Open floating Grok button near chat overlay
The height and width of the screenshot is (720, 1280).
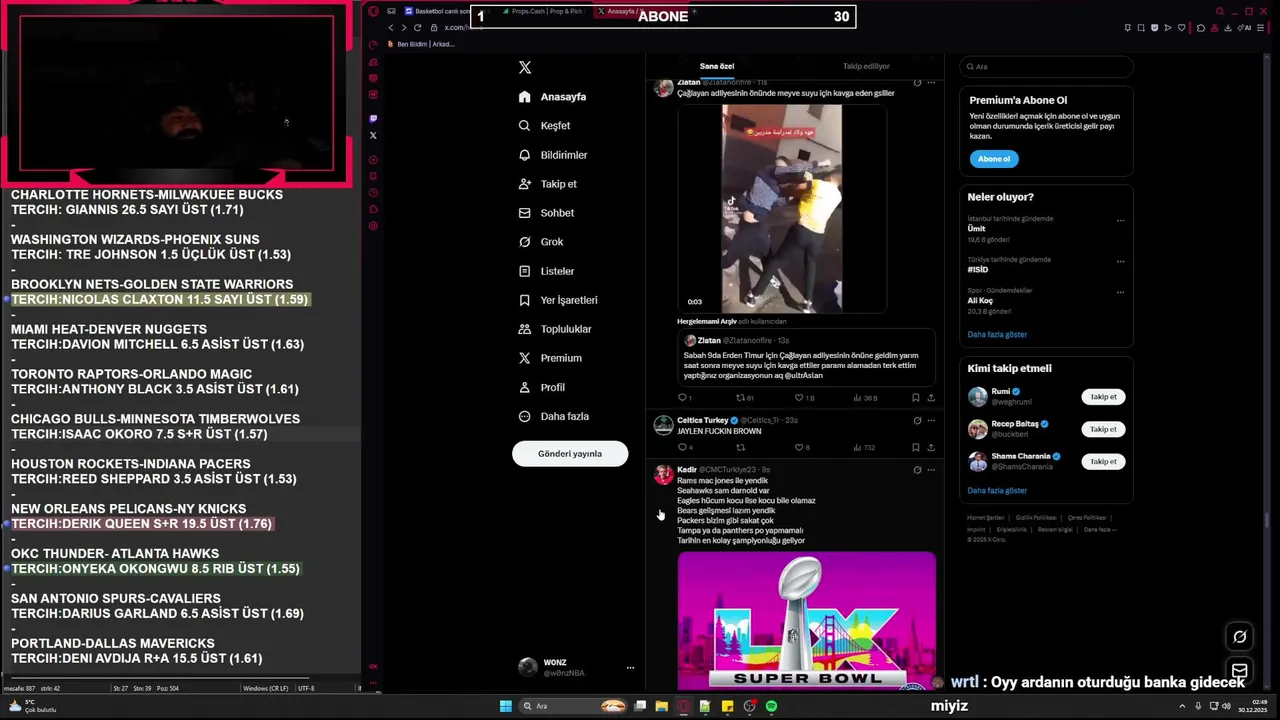1240,637
